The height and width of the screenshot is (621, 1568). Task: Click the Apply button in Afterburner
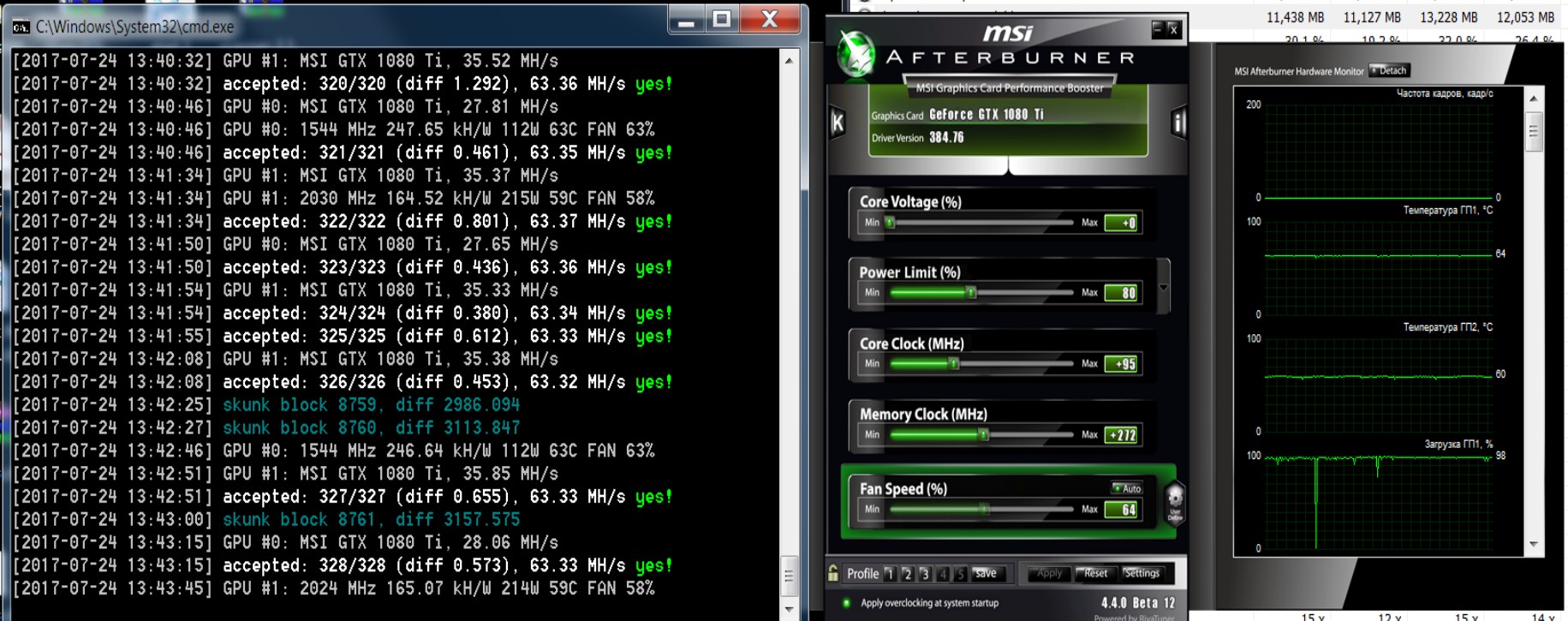(1049, 573)
